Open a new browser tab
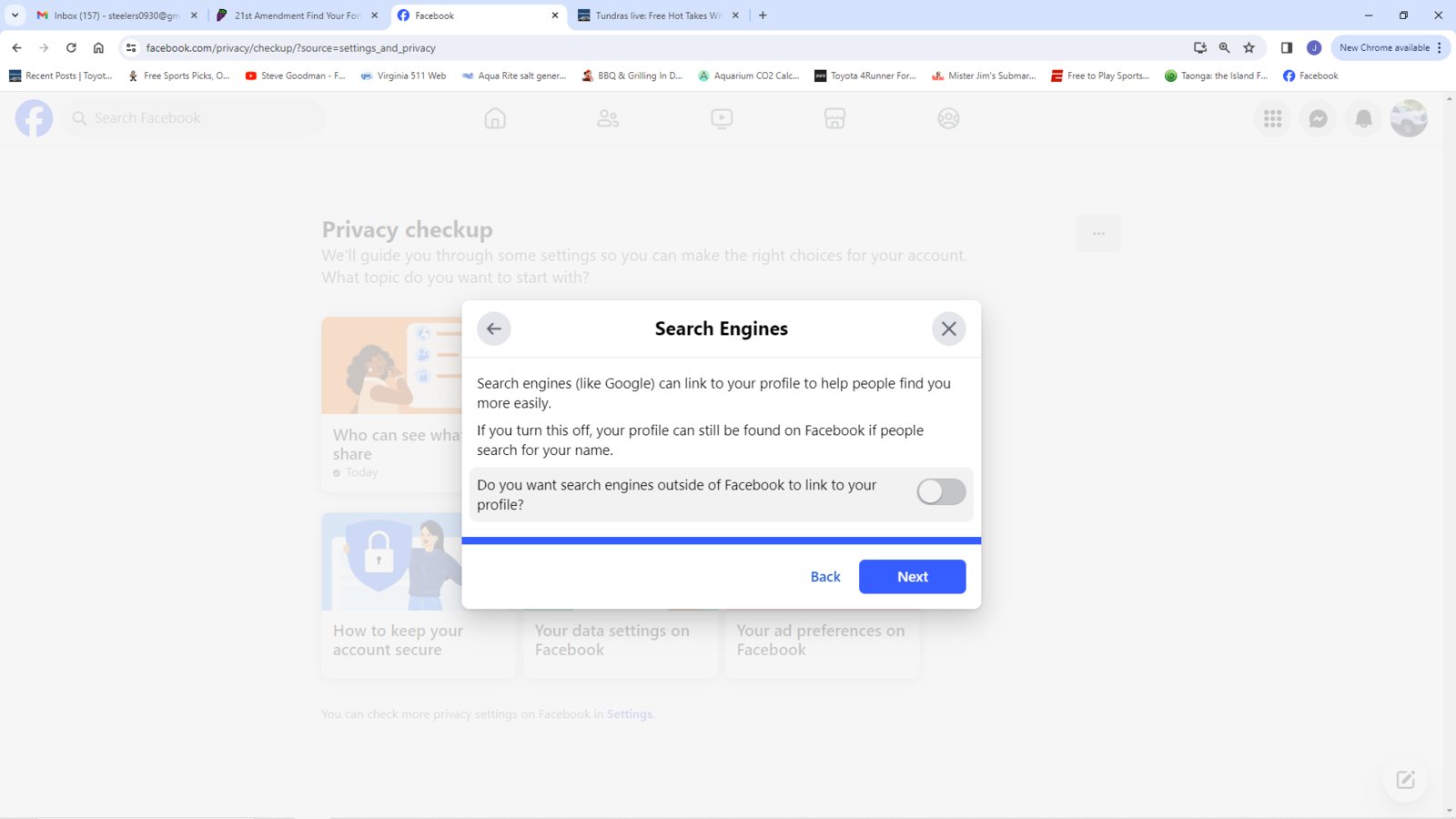Viewport: 1456px width, 819px height. (x=763, y=15)
